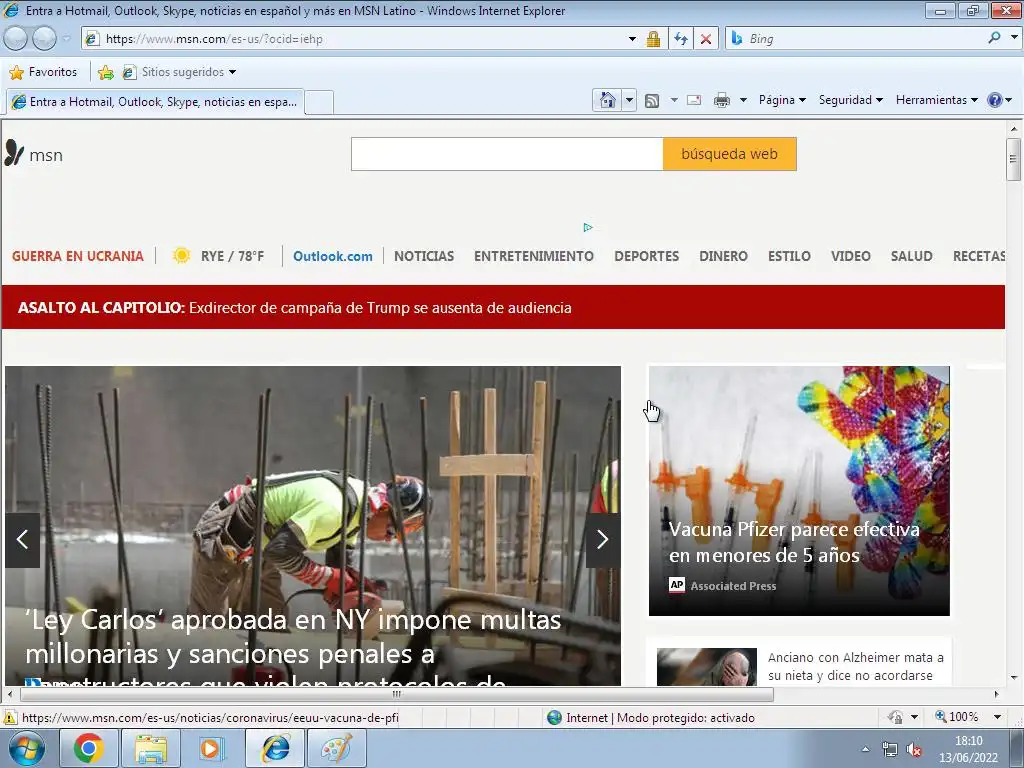The width and height of the screenshot is (1024, 768).
Task: Expand the Print dropdown arrow
Action: (743, 100)
